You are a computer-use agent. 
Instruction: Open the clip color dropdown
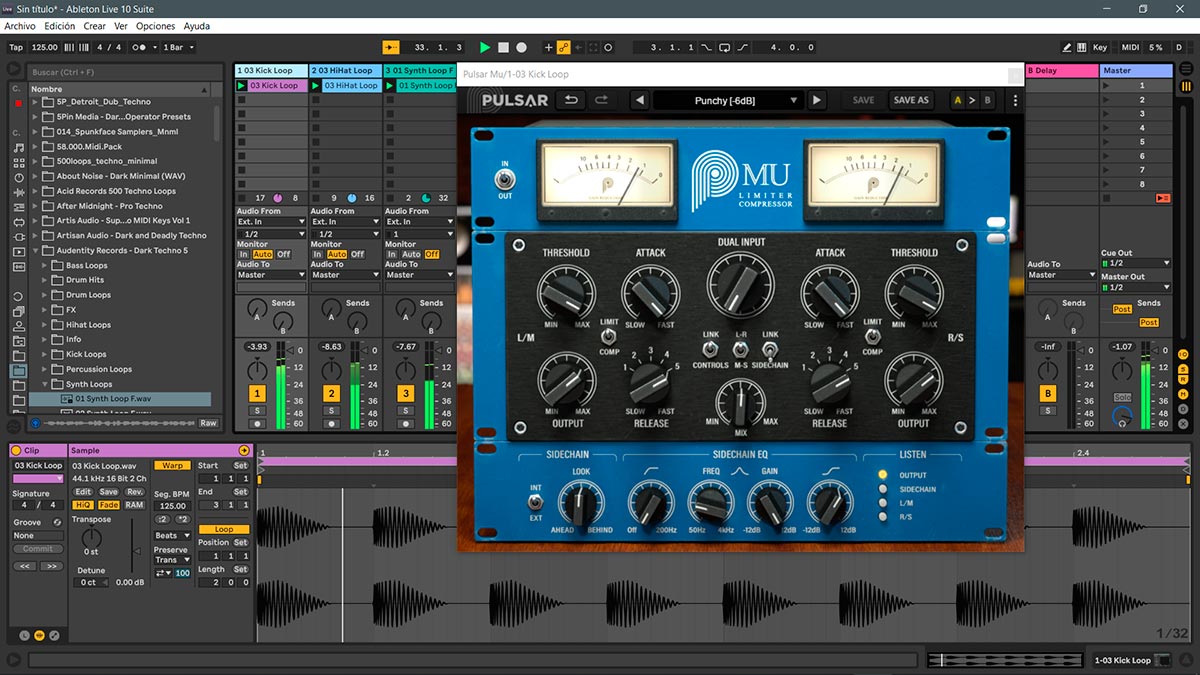tap(38, 479)
